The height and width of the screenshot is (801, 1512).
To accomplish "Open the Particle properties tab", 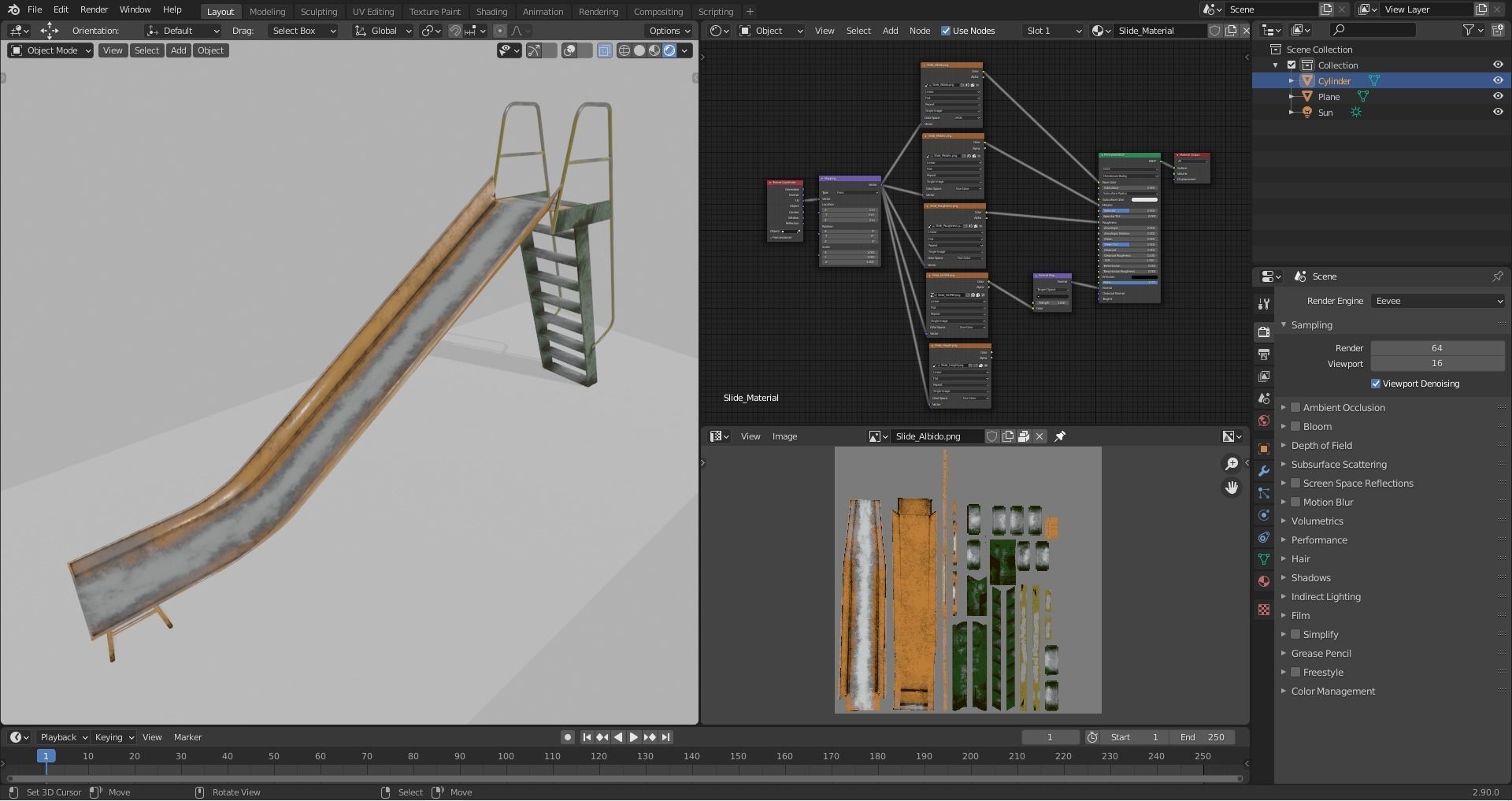I will 1264,493.
